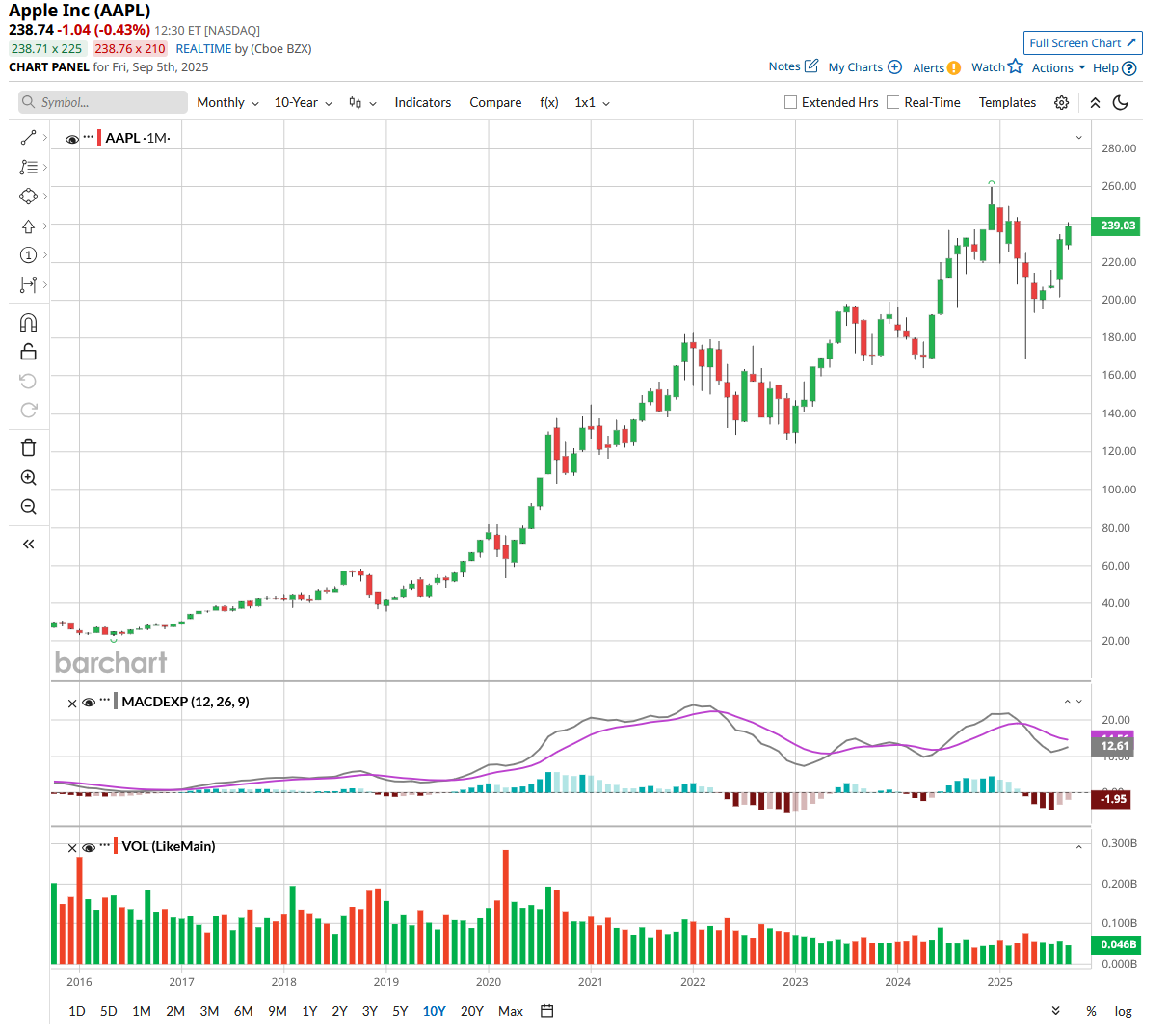Open the candlestick chart type dropdown
1168x1036 pixels.
coord(362,102)
